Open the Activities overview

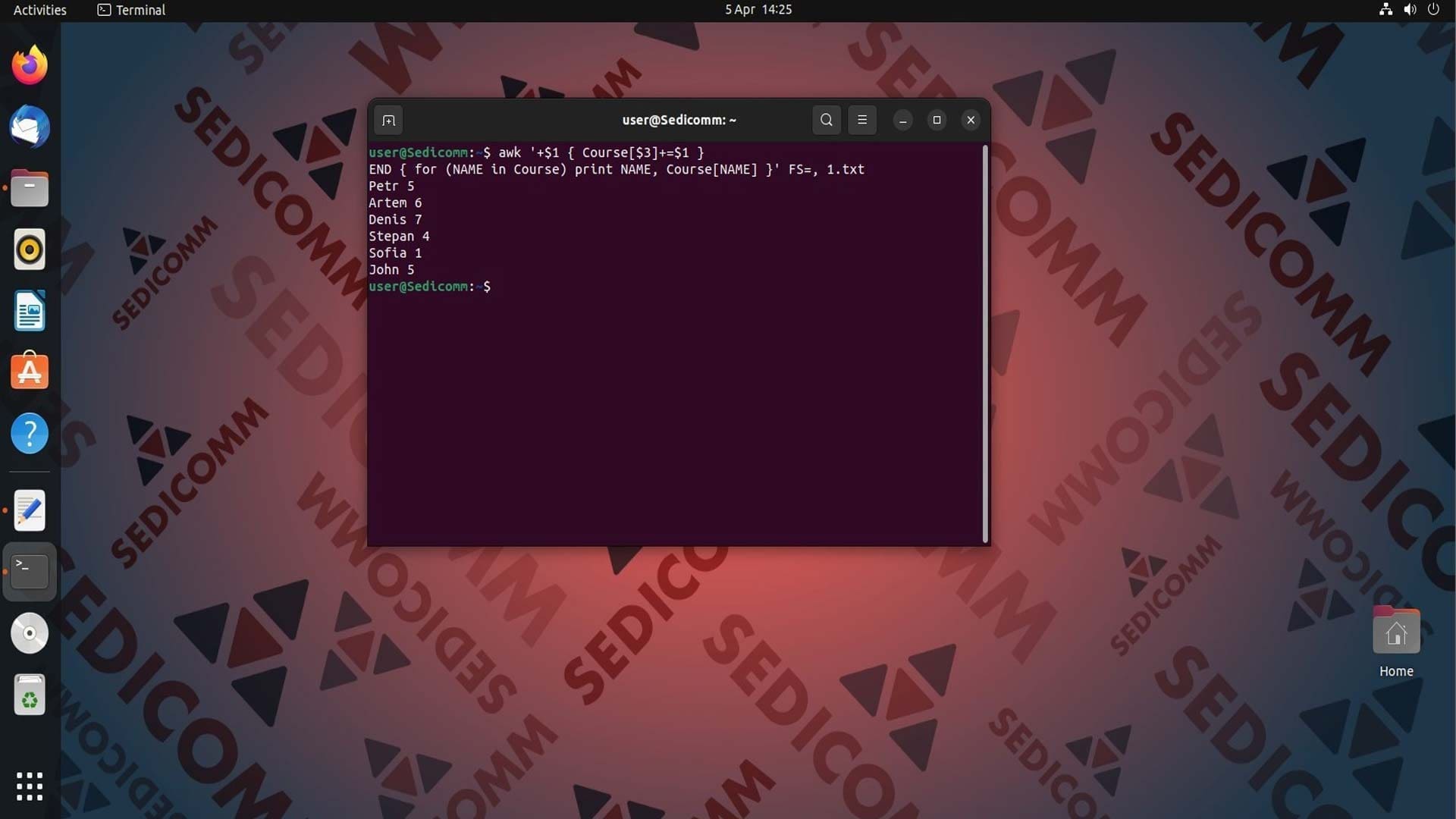[40, 10]
